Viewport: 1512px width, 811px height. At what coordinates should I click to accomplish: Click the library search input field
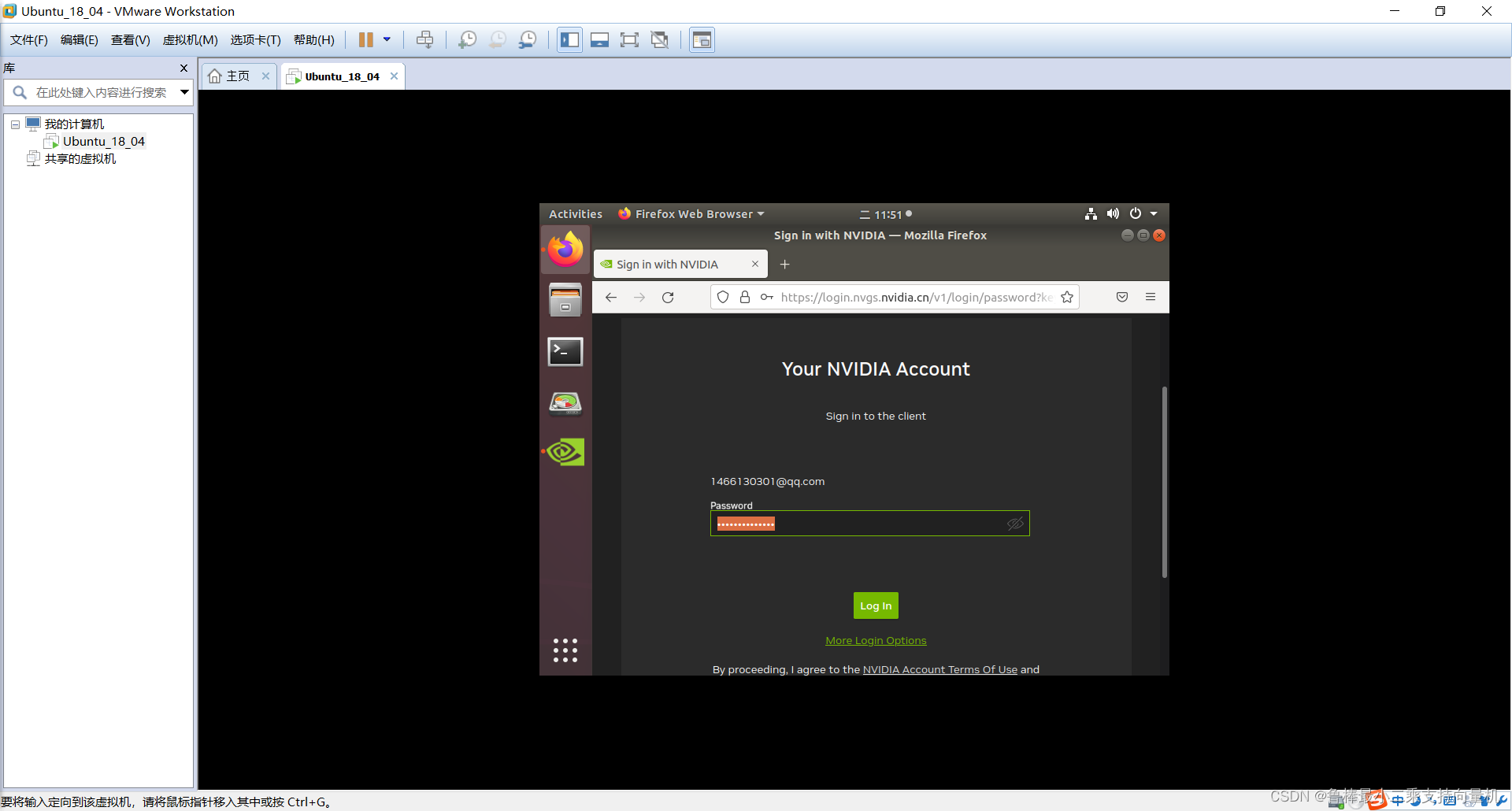[101, 92]
